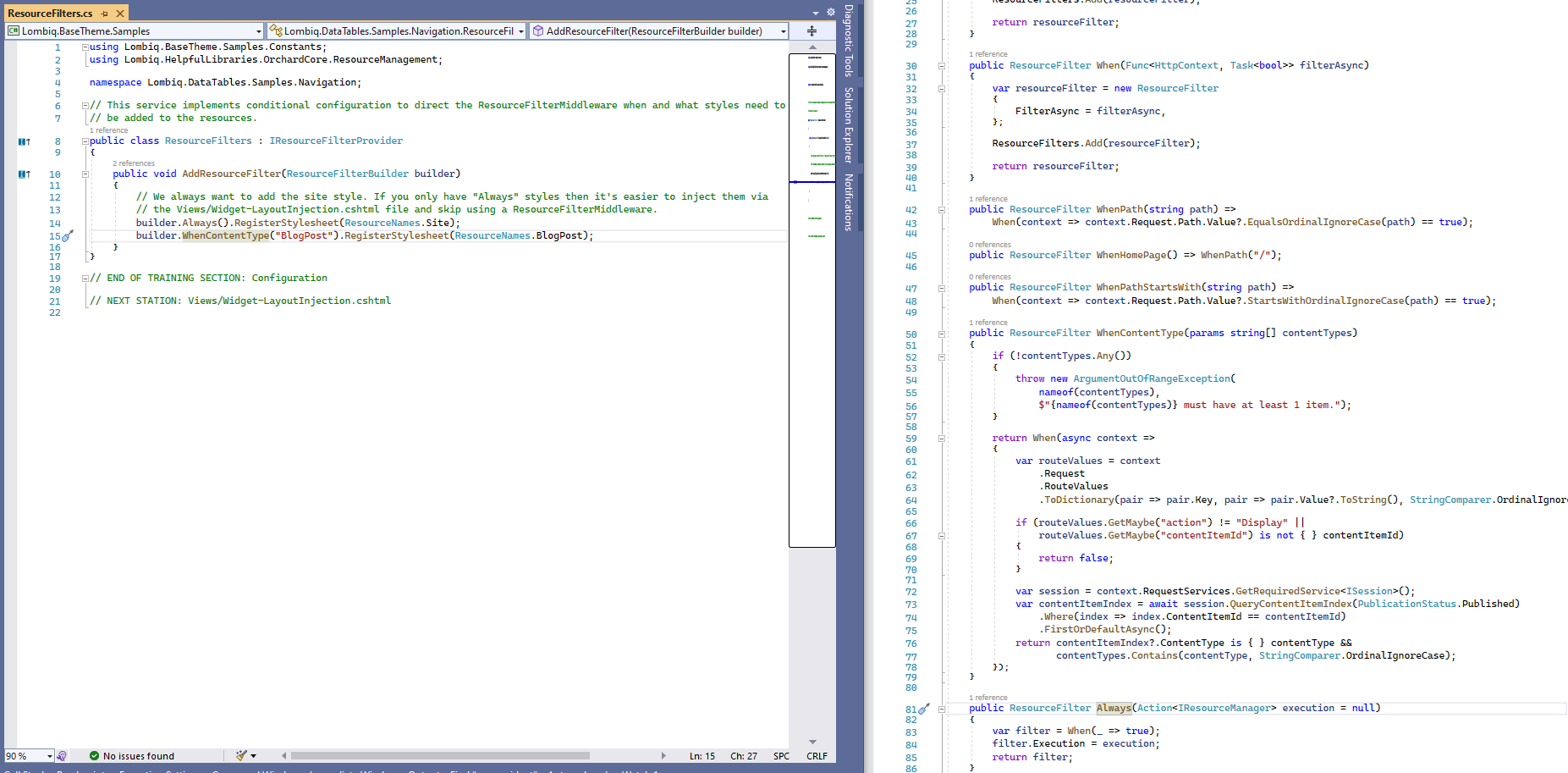Image resolution: width=1568 pixels, height=773 pixels.
Task: Open the Lombiq.BaseTheme.Samples project dropdown
Action: (135, 31)
